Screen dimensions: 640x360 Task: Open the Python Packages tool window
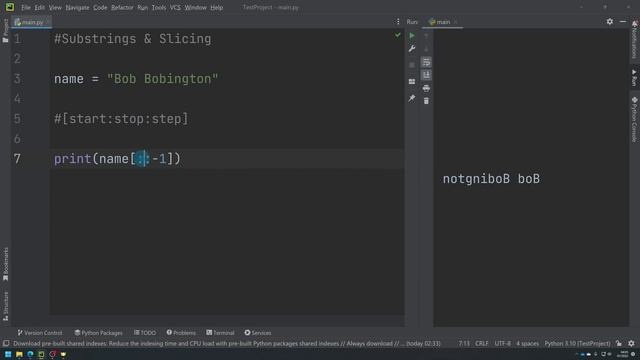tap(98, 333)
